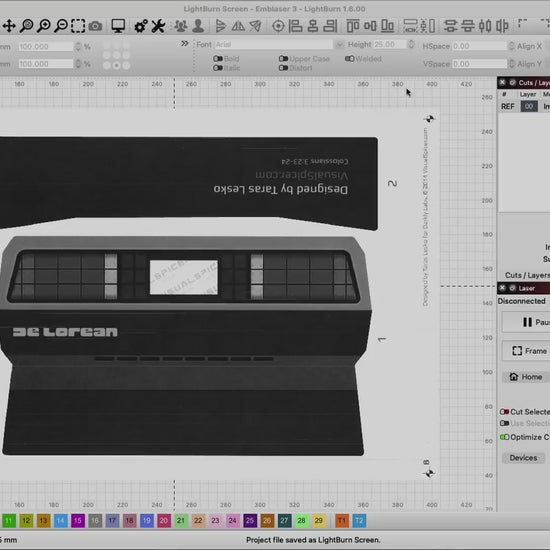
Task: Adjust the upper percent scale stepper
Action: coord(78,46)
